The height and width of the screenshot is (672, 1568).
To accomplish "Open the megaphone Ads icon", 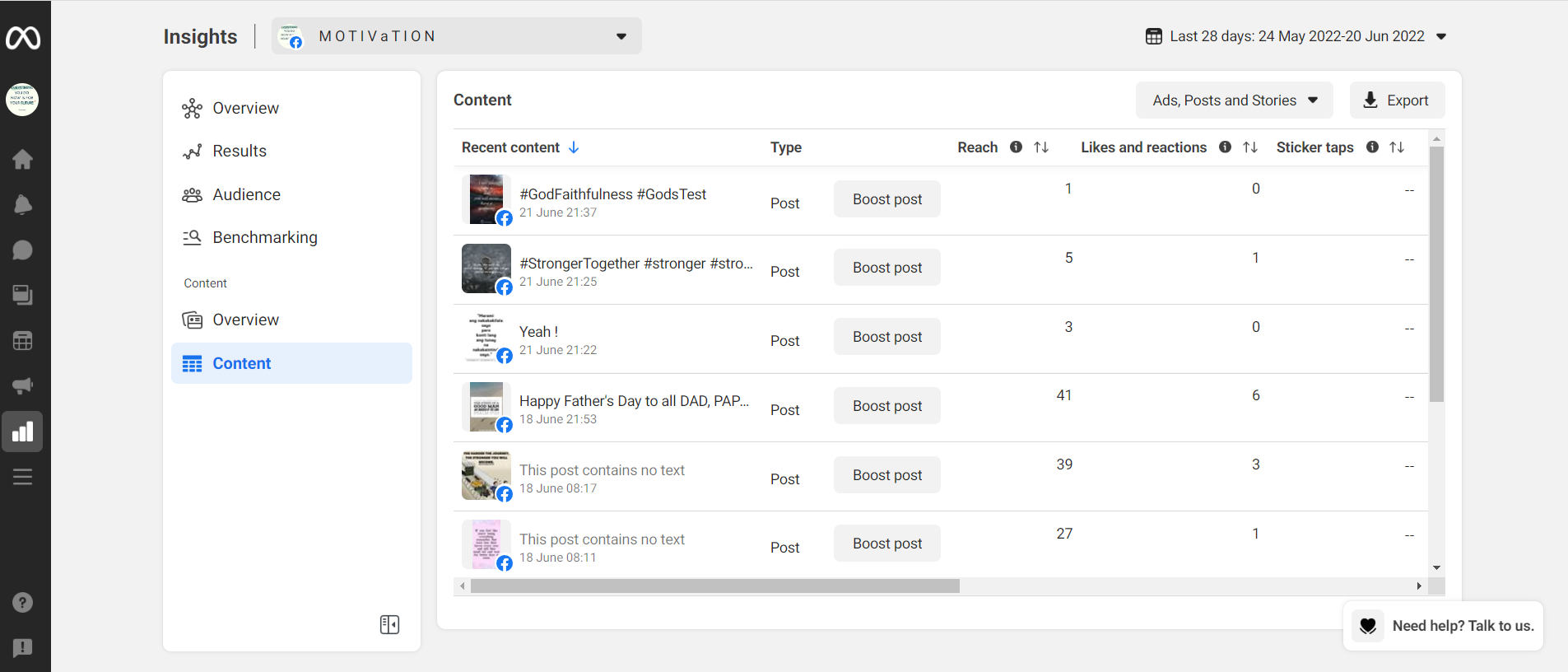I will pyautogui.click(x=22, y=385).
